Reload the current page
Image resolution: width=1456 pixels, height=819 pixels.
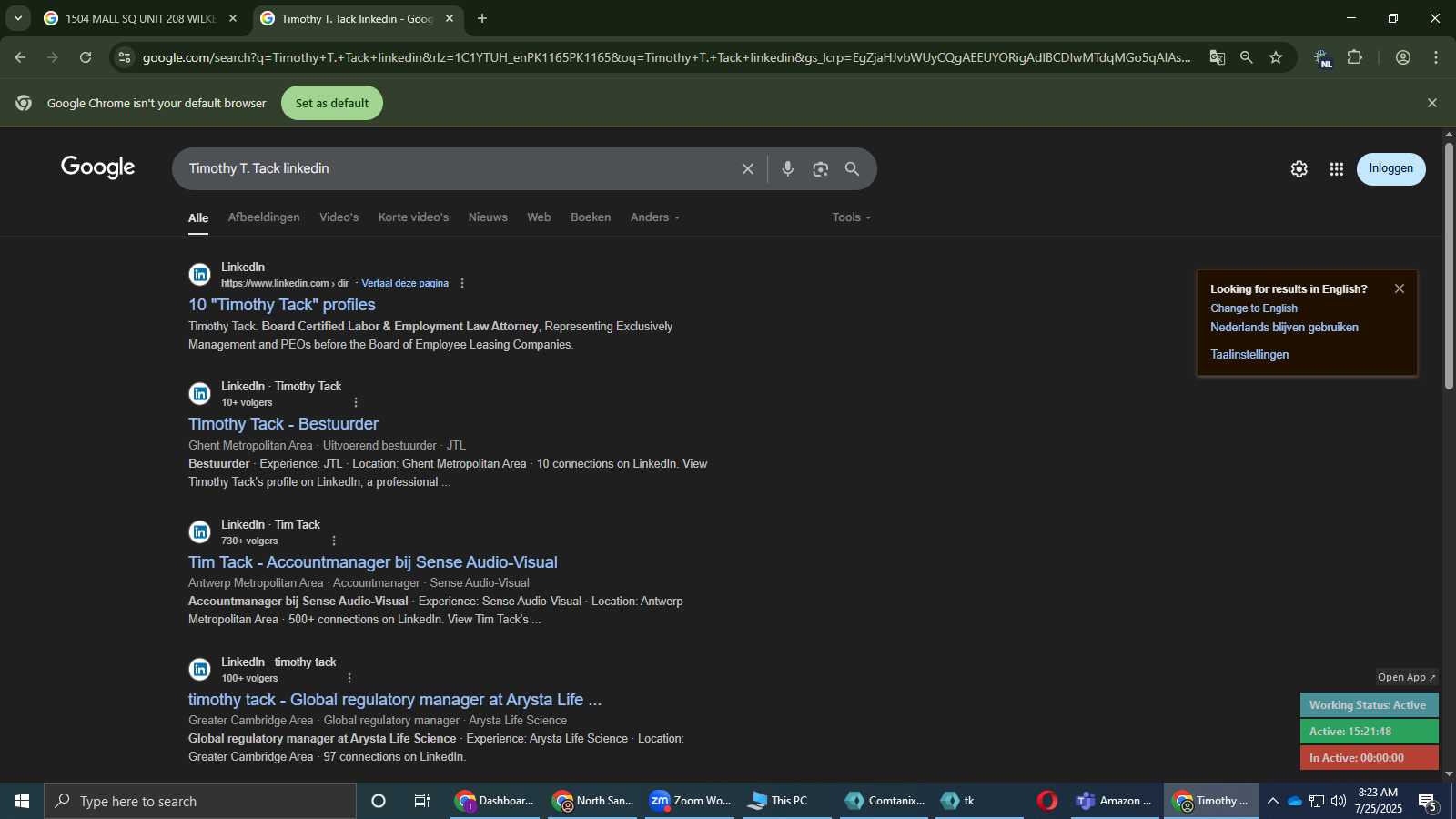tap(86, 57)
